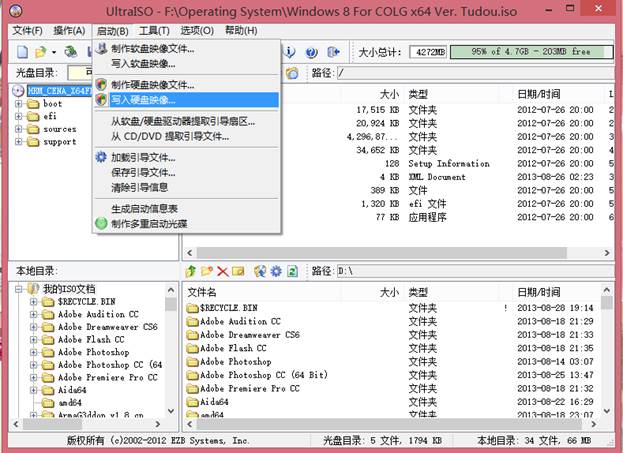Click the go up folder icon in local toolbar
This screenshot has height=453, width=623.
(x=191, y=271)
